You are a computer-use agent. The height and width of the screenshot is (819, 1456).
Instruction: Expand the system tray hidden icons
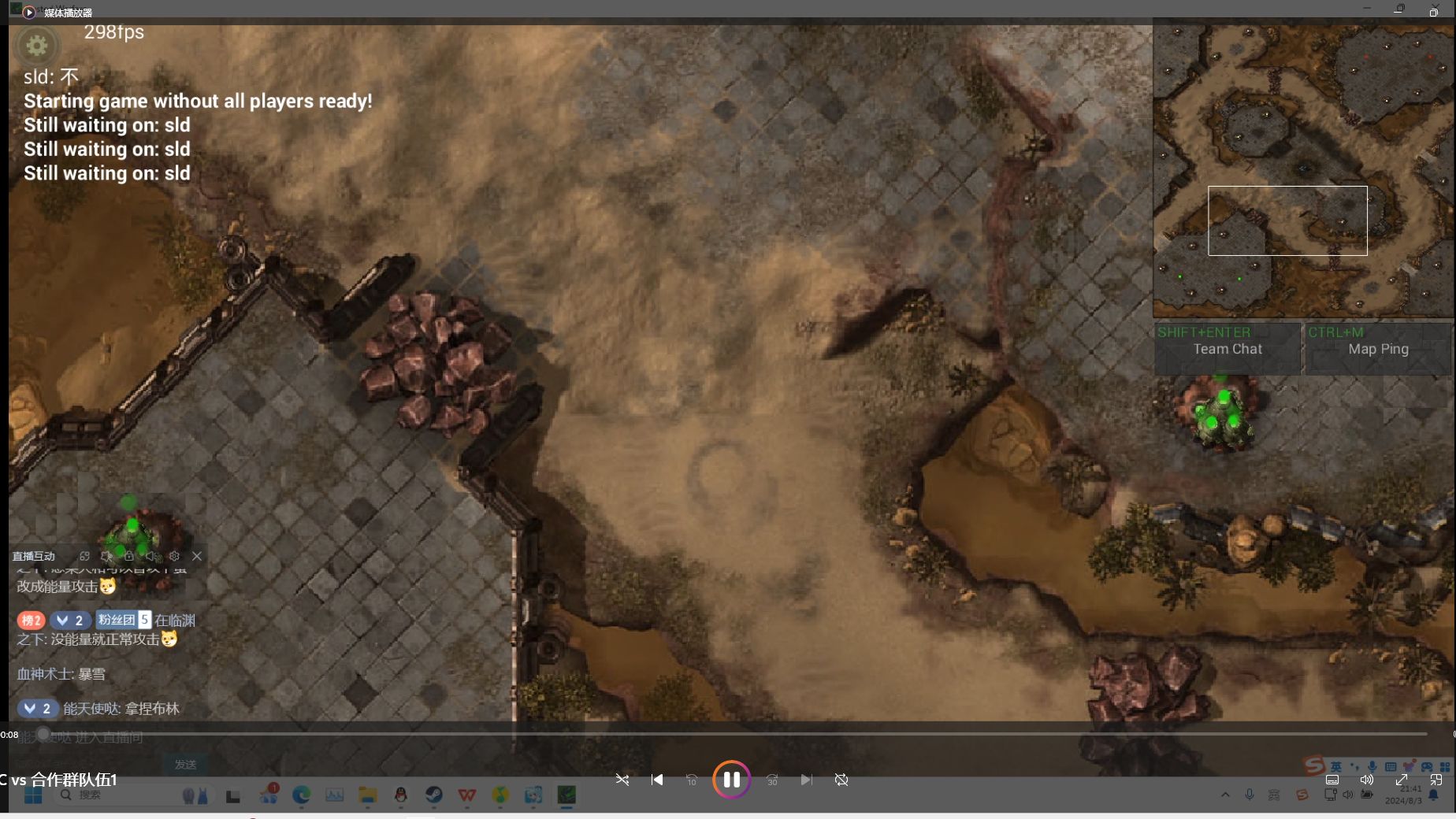click(x=1225, y=795)
